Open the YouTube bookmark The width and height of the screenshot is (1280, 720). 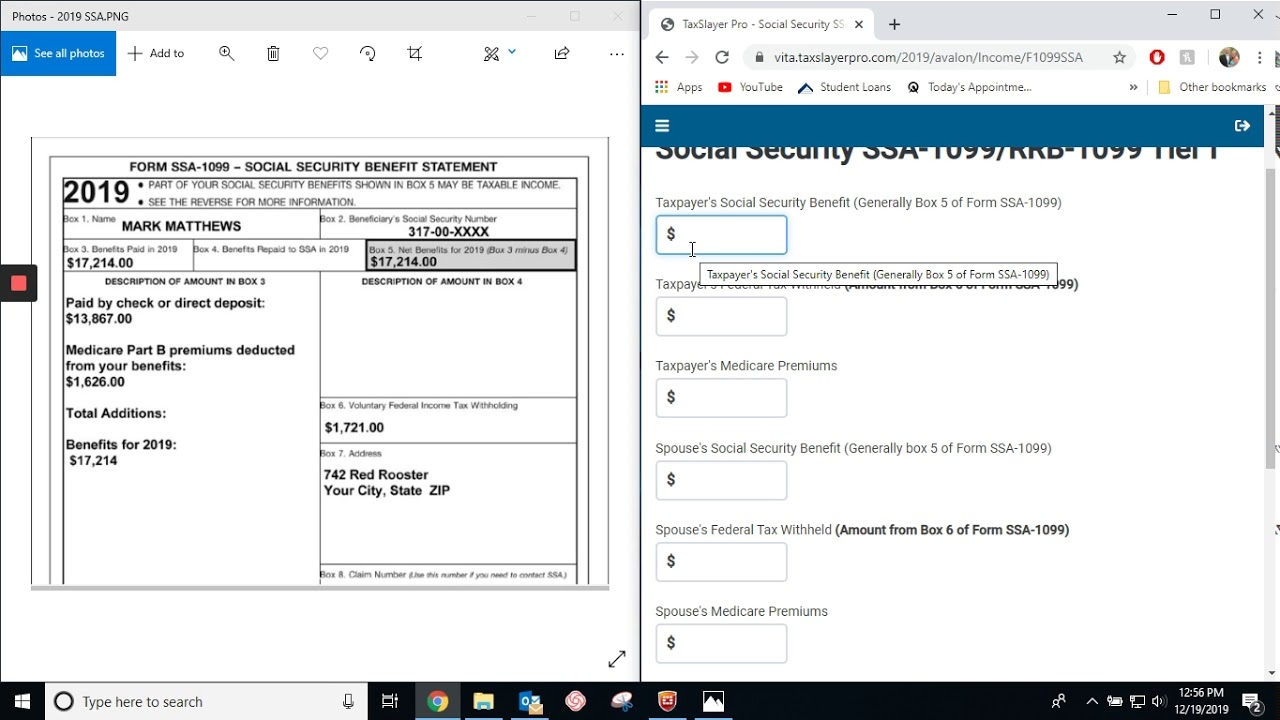coord(750,87)
